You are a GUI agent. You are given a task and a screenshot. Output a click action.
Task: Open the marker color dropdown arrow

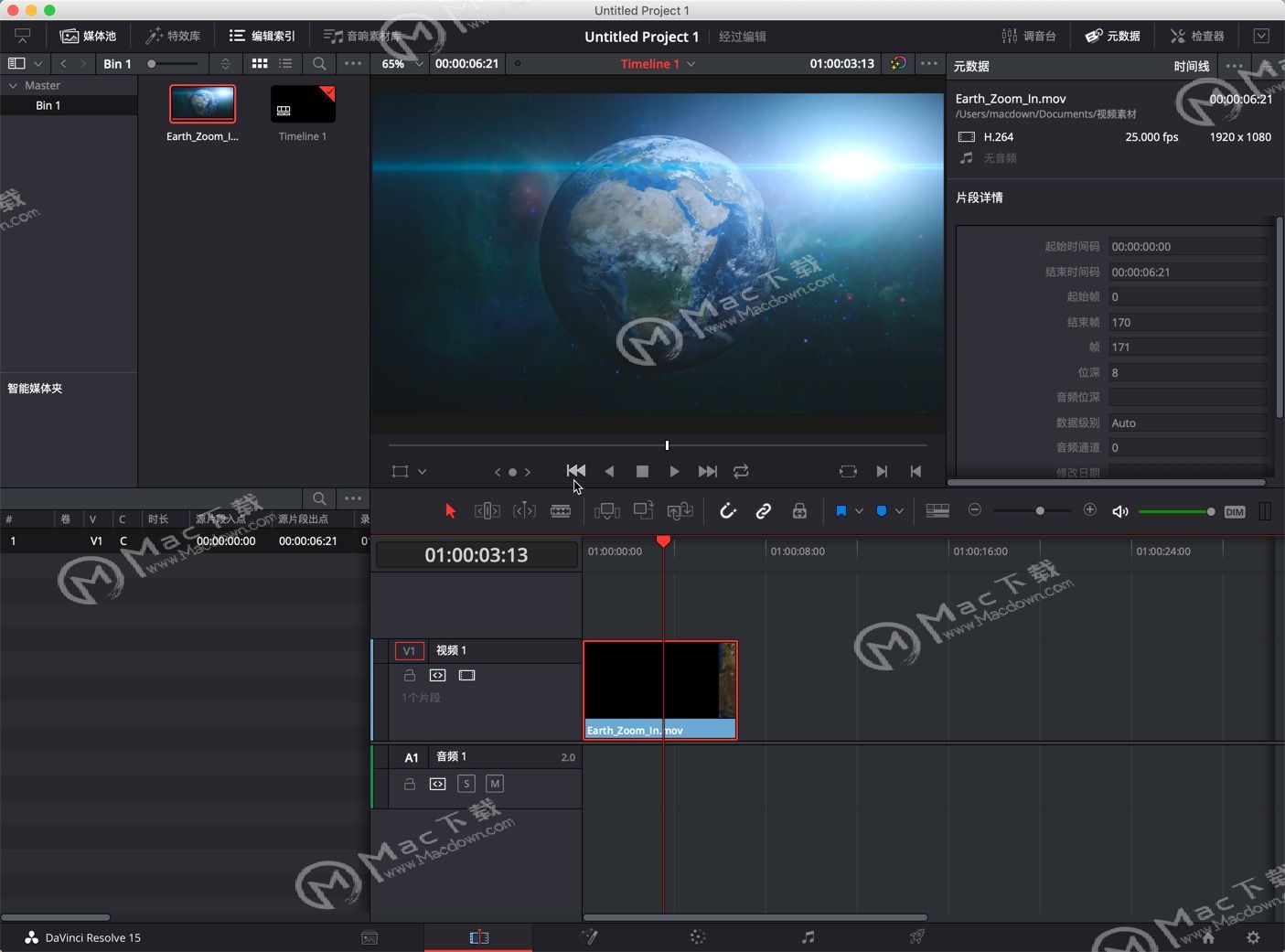pos(899,511)
